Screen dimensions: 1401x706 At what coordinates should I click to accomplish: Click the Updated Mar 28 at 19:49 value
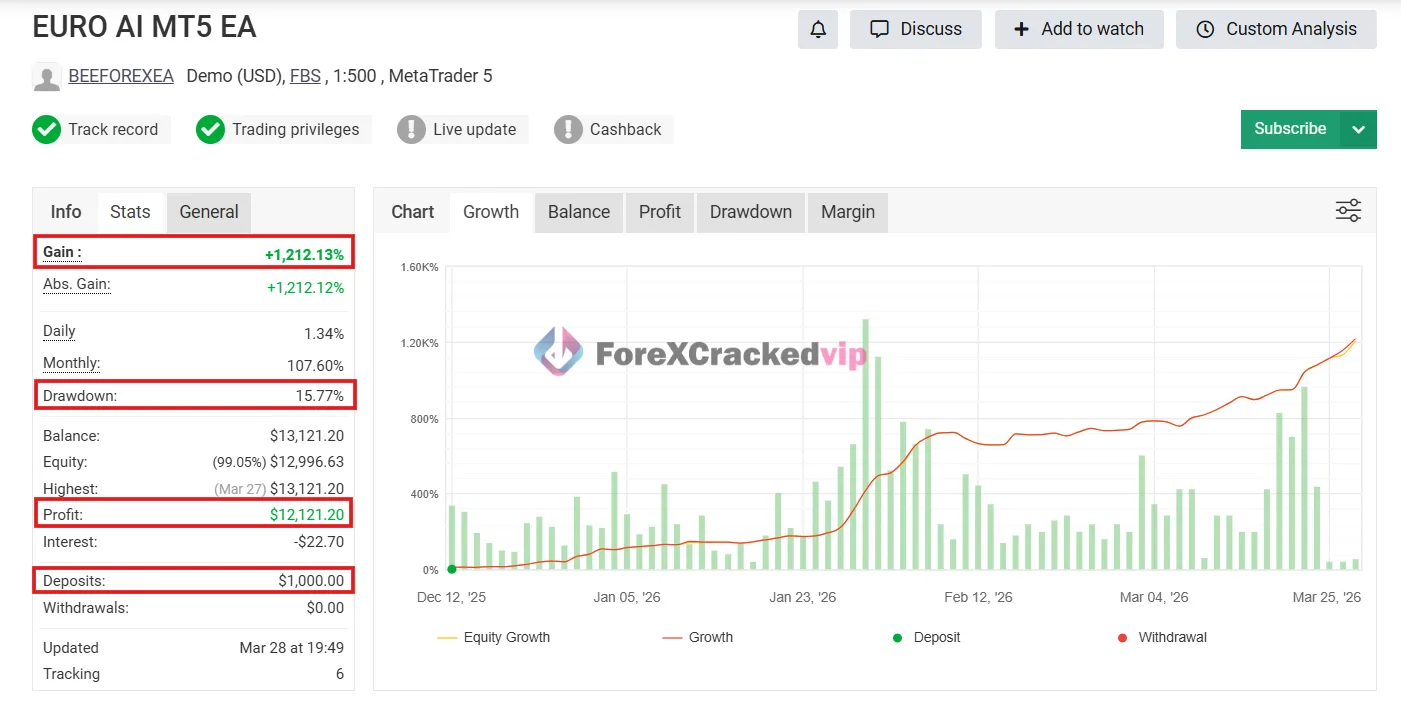[292, 648]
